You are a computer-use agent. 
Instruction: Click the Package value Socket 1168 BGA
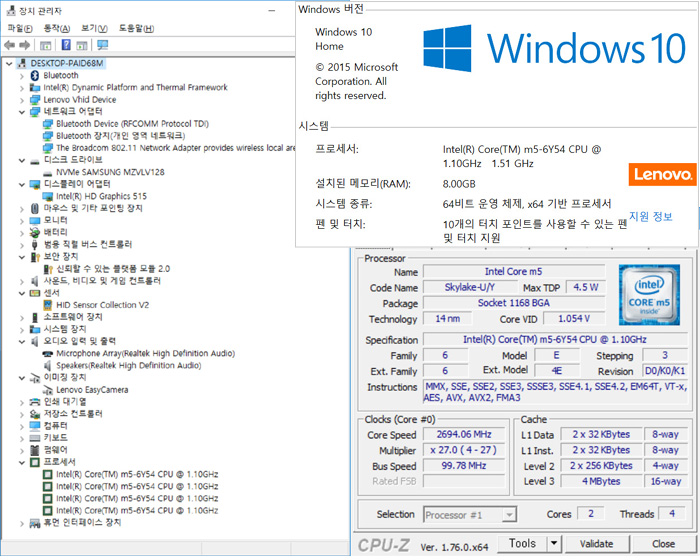tap(514, 303)
